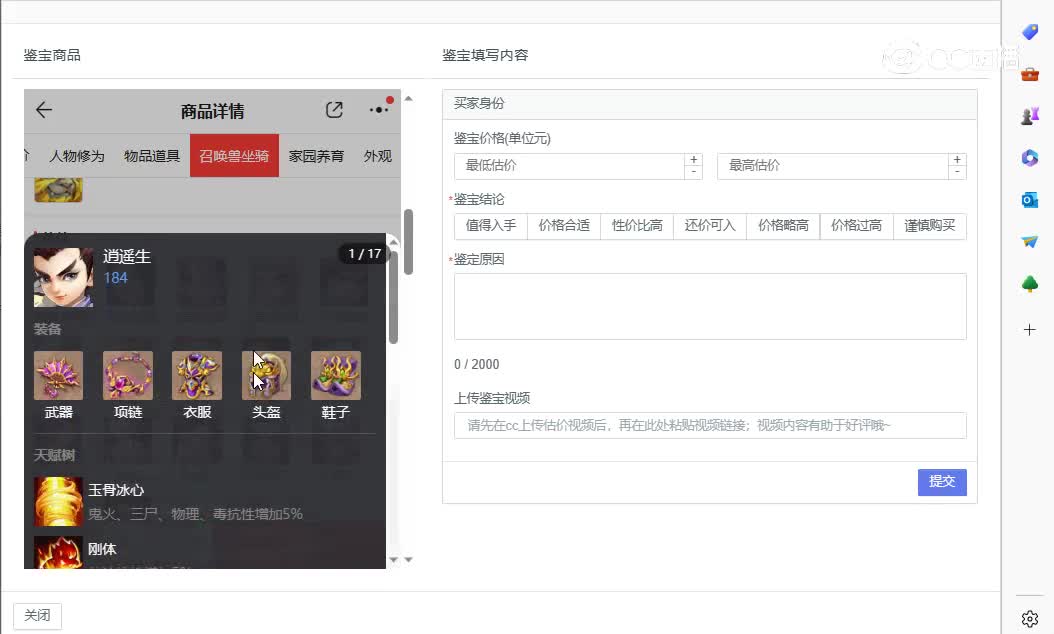Image resolution: width=1054 pixels, height=634 pixels.
Task: Open Outlook in browser sidebar
Action: (1030, 200)
